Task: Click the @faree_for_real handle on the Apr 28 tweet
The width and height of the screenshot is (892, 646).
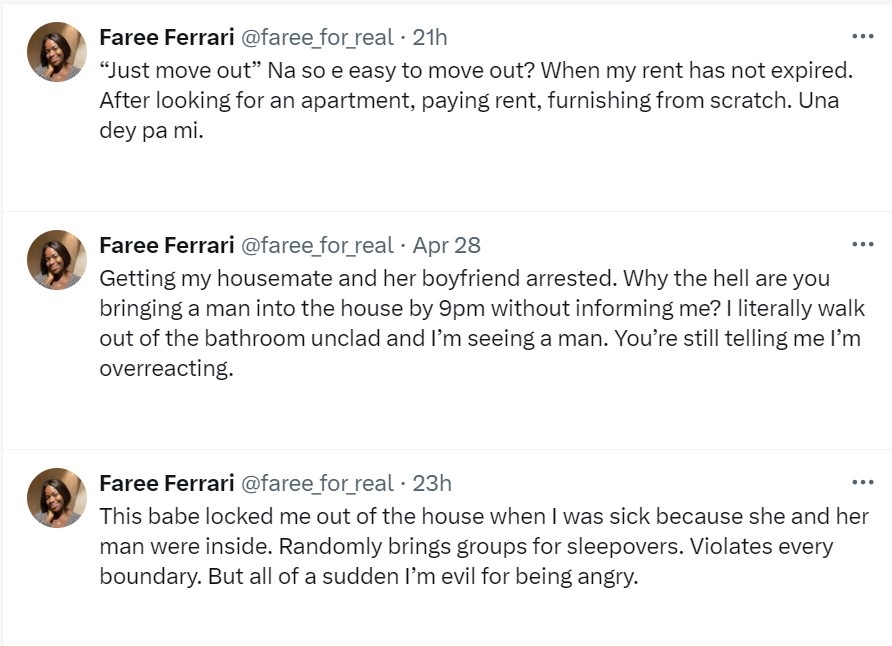Action: pos(318,245)
